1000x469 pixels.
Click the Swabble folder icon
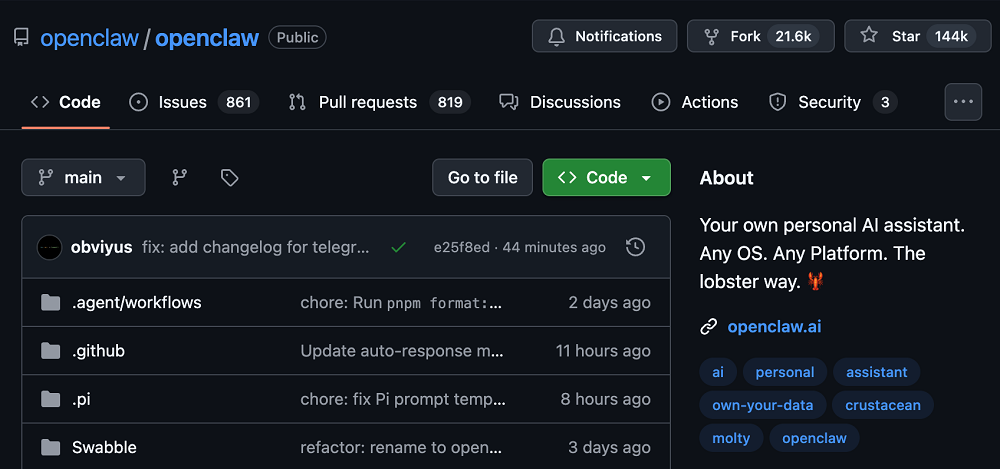pyautogui.click(x=51, y=447)
